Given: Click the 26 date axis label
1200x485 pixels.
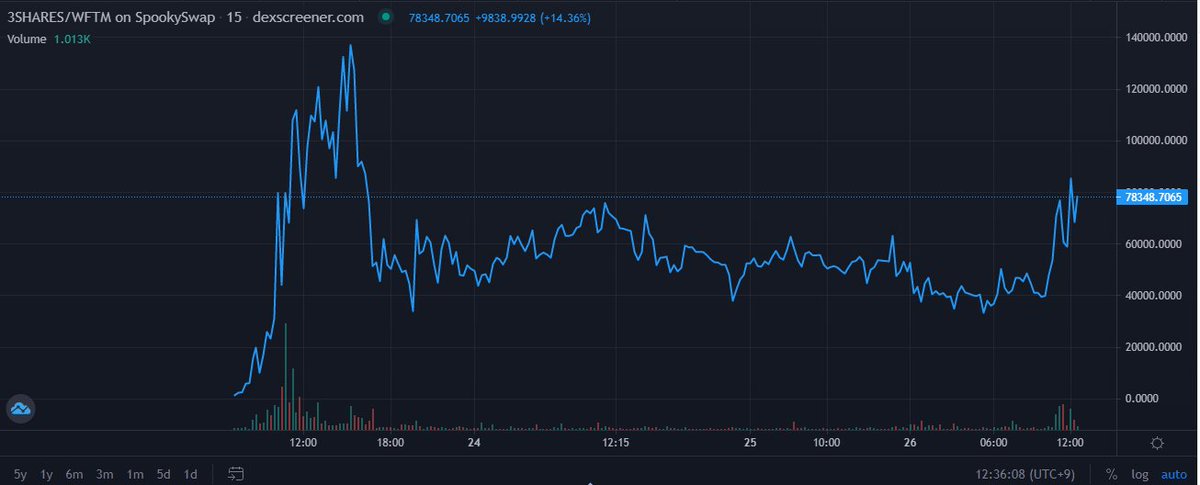Looking at the screenshot, I should click(910, 443).
